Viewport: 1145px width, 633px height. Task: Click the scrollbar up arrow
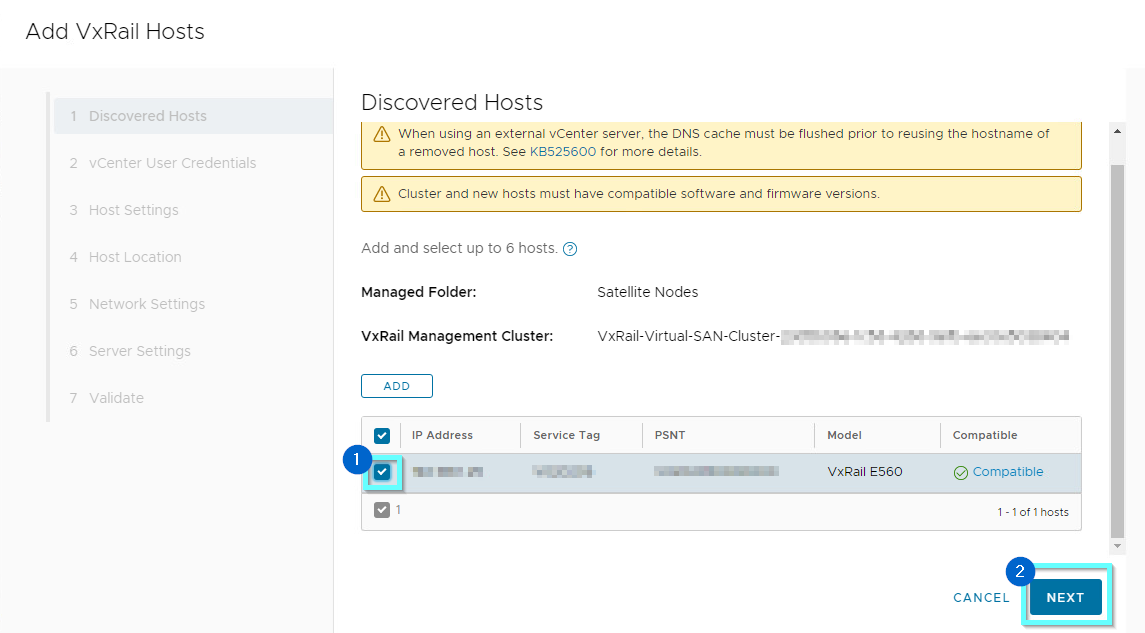[x=1117, y=131]
